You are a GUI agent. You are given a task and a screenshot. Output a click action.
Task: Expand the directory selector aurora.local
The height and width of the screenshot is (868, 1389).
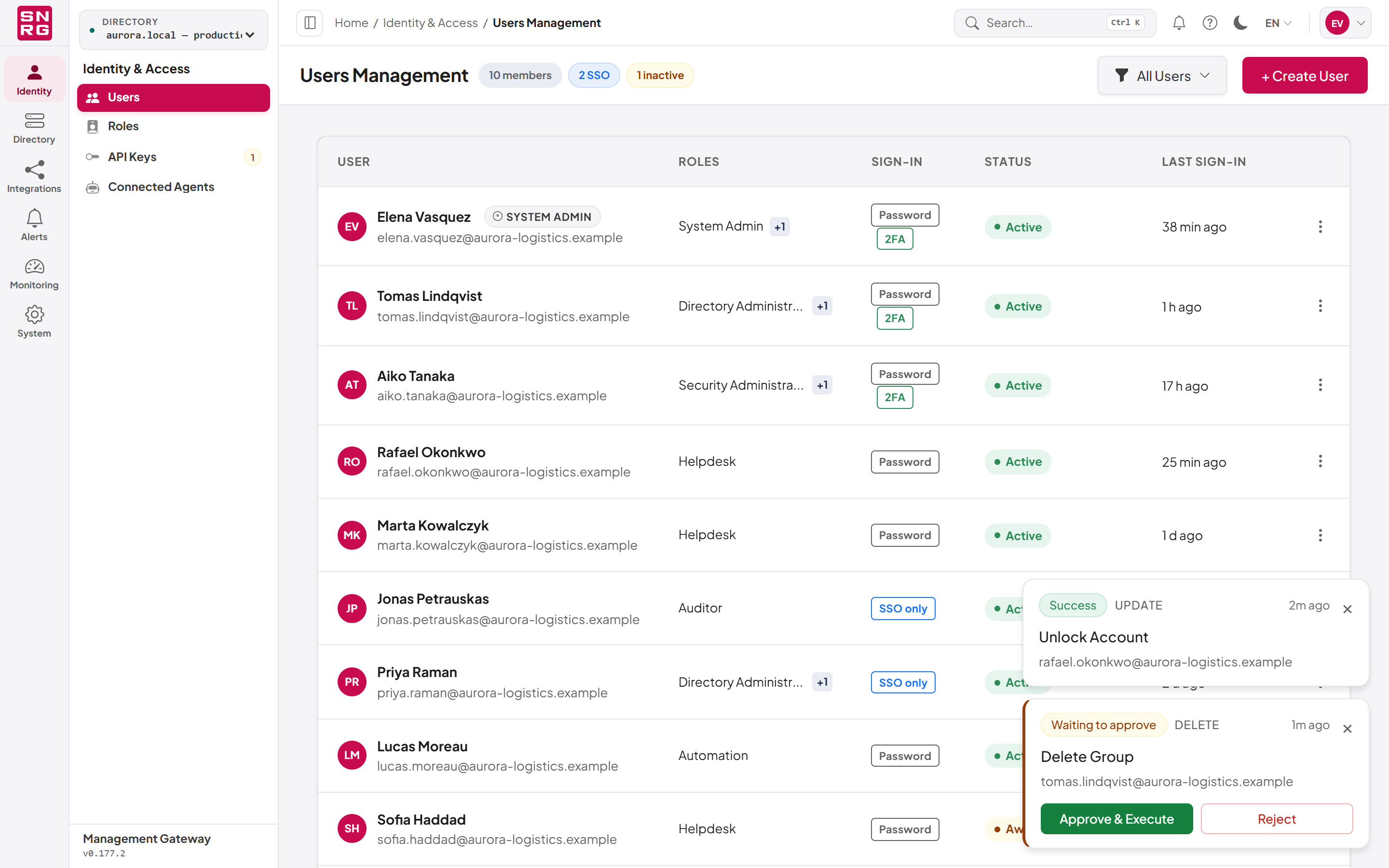[173, 29]
